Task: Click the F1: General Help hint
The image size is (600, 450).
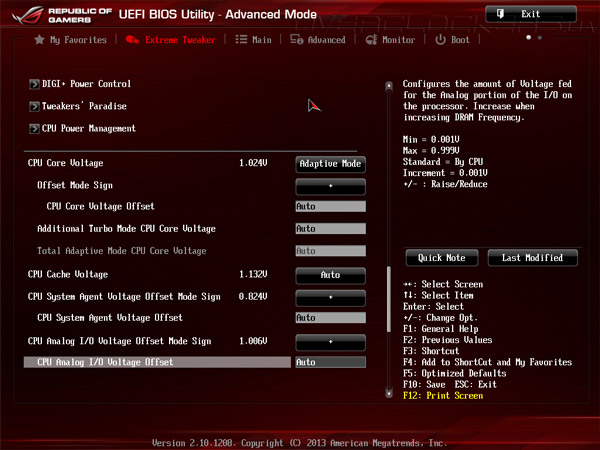Action: coord(440,329)
